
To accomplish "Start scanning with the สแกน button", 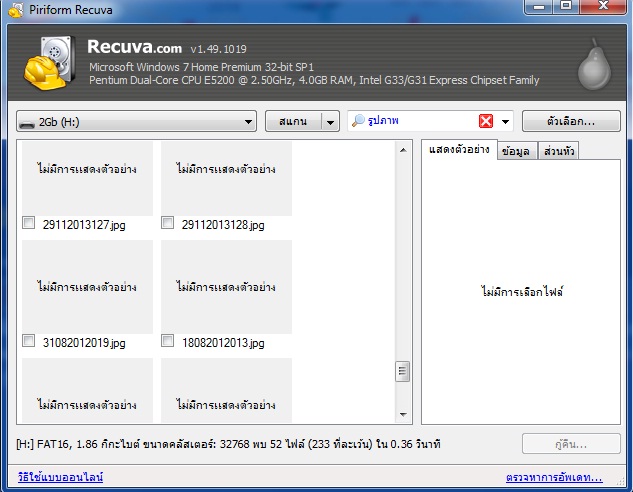I will point(293,121).
